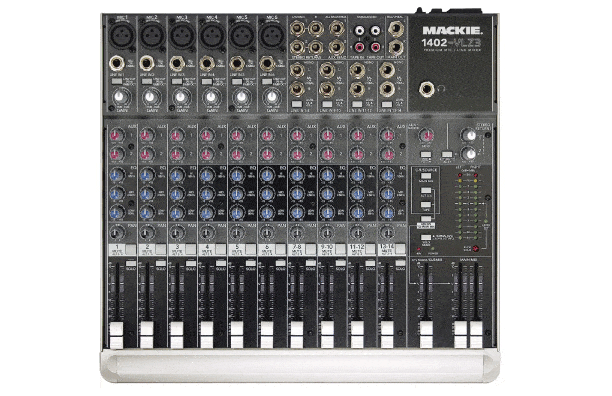612x396 pixels.
Task: Click the channel 6 fader cap
Action: click(x=267, y=335)
